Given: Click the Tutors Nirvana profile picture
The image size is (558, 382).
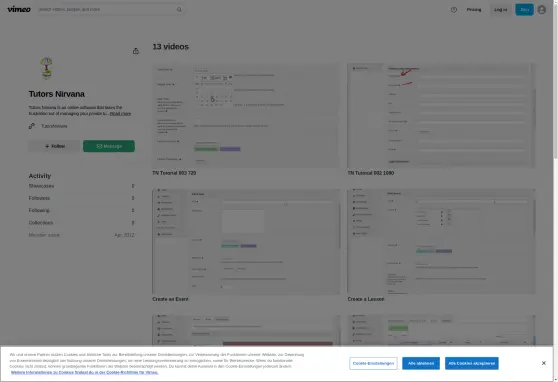Looking at the screenshot, I should [47, 68].
